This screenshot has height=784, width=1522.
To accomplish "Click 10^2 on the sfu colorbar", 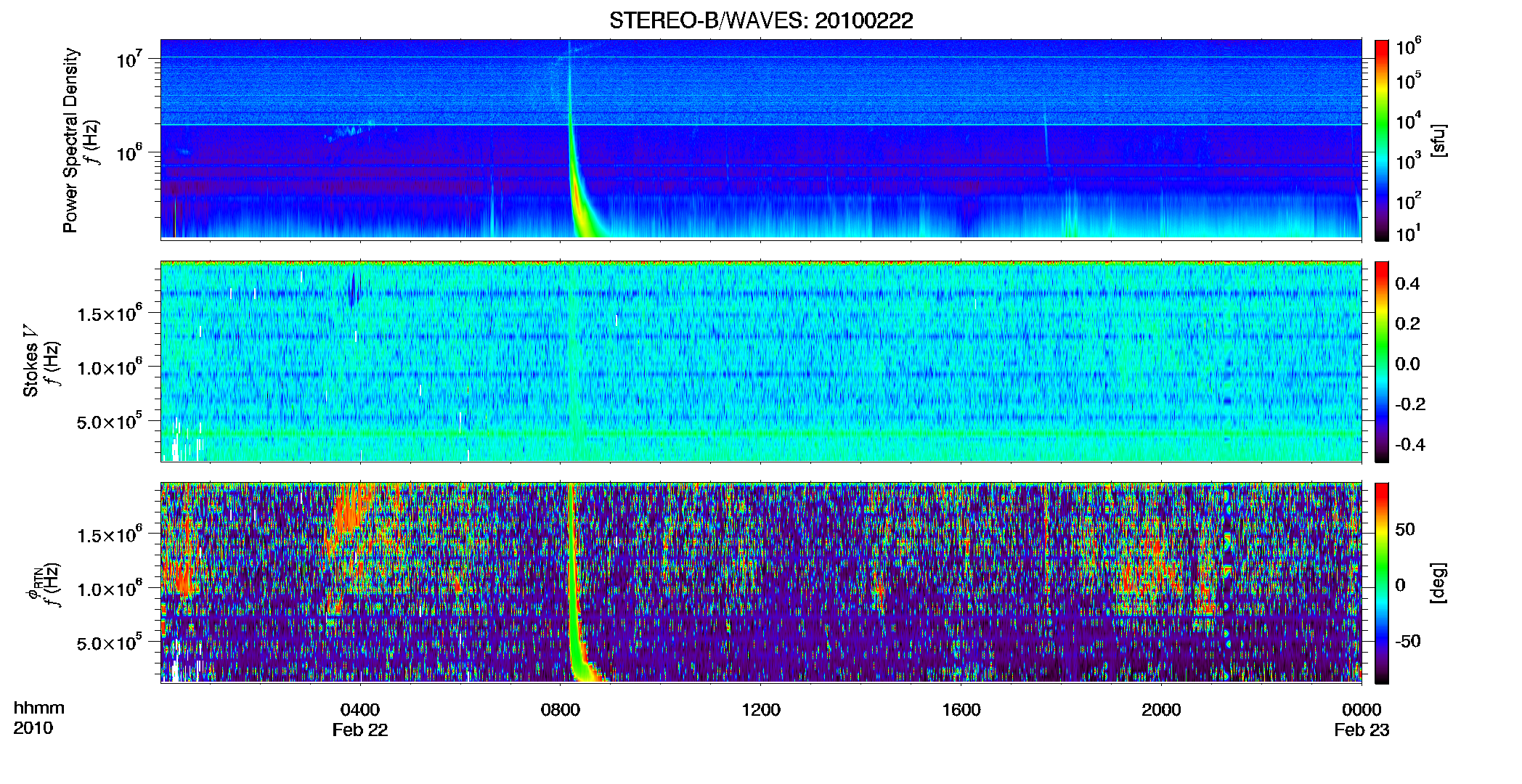I will tap(1409, 202).
